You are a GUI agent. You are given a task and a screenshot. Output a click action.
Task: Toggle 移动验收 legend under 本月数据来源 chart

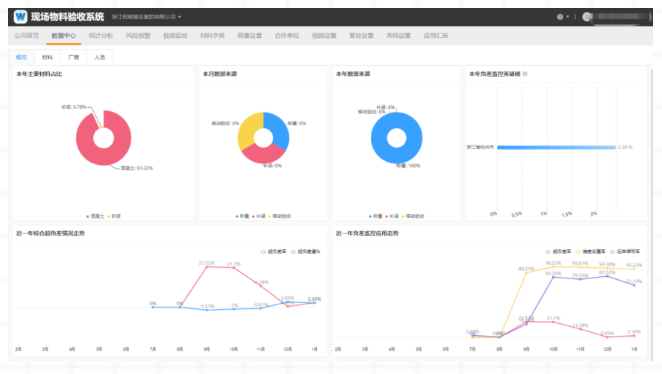coord(279,216)
